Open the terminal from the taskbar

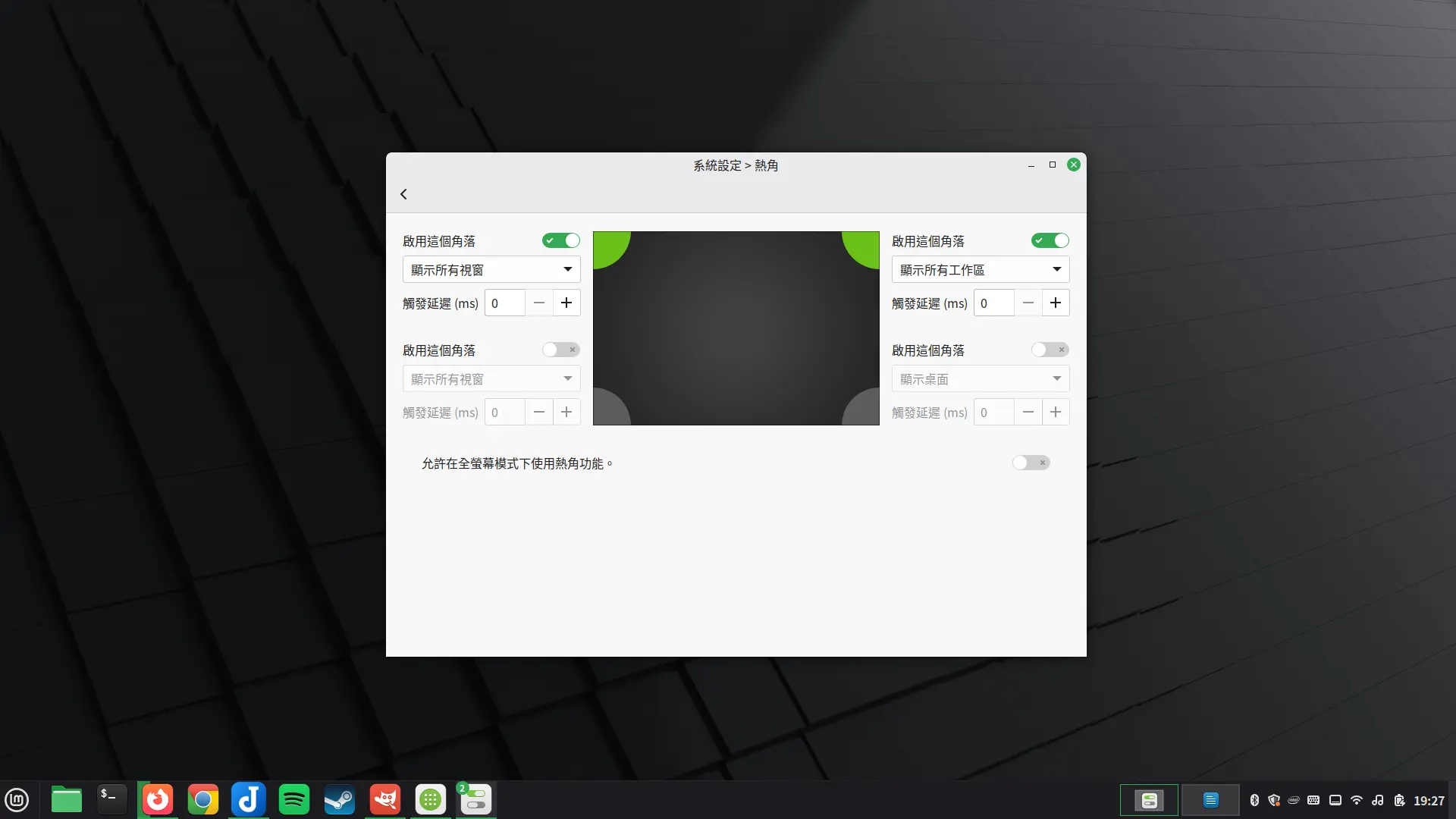(x=111, y=799)
